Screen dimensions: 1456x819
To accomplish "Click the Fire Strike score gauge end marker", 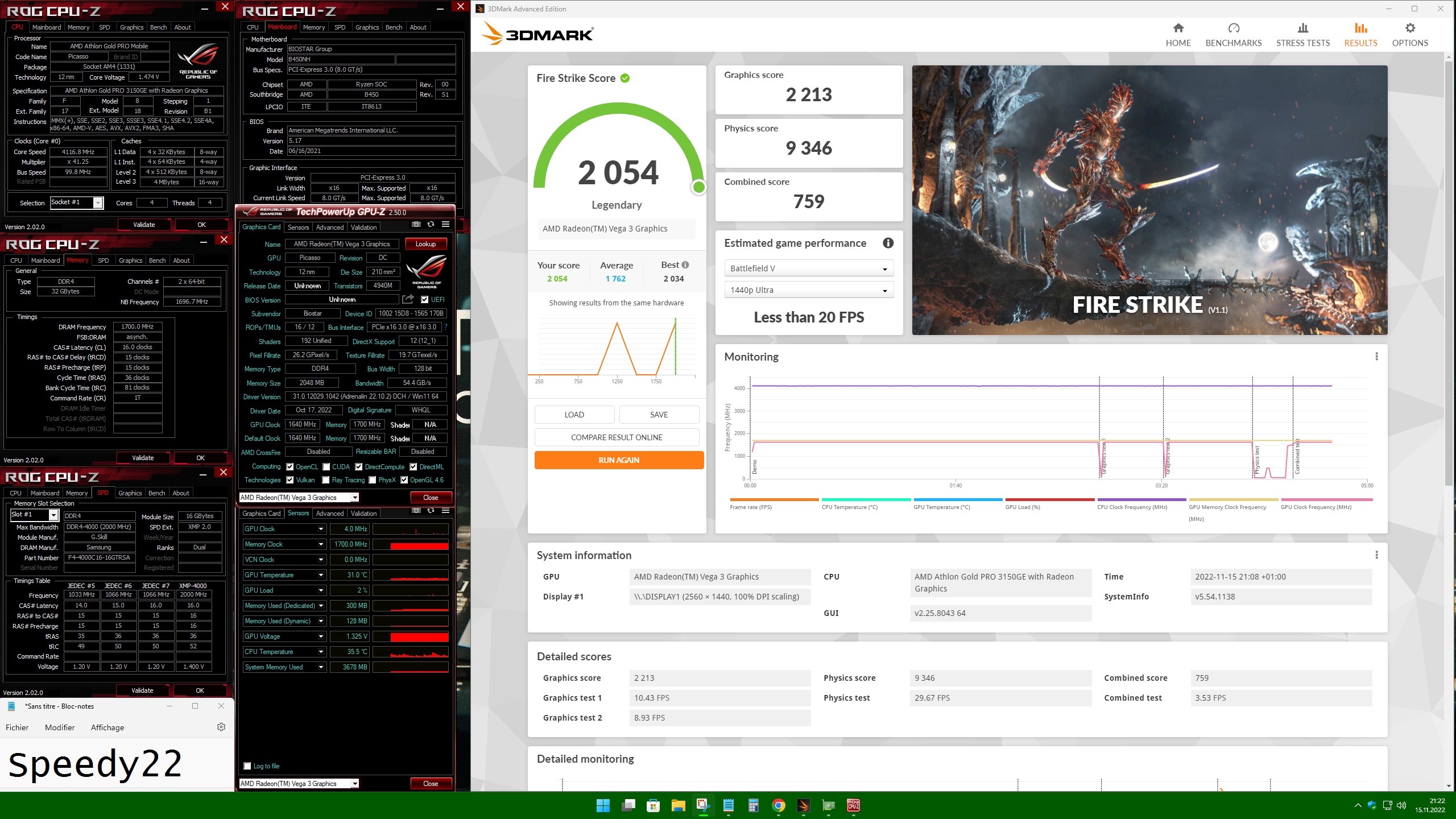I will (x=698, y=187).
